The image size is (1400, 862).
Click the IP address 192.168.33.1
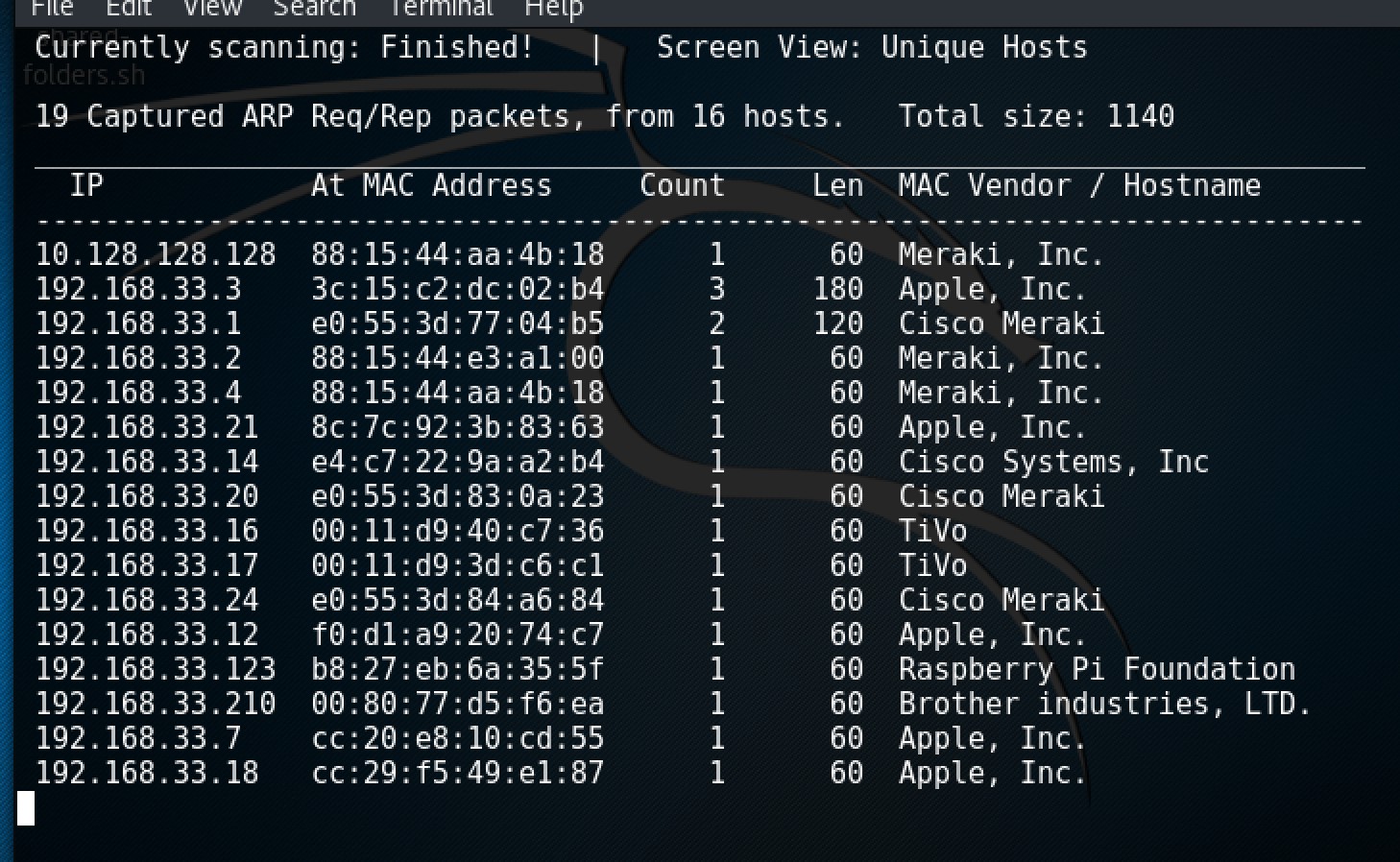coord(138,323)
